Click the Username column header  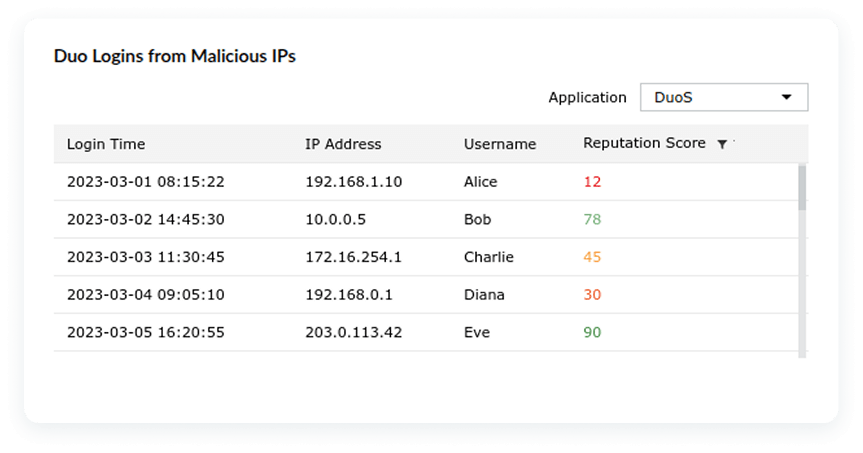click(500, 144)
